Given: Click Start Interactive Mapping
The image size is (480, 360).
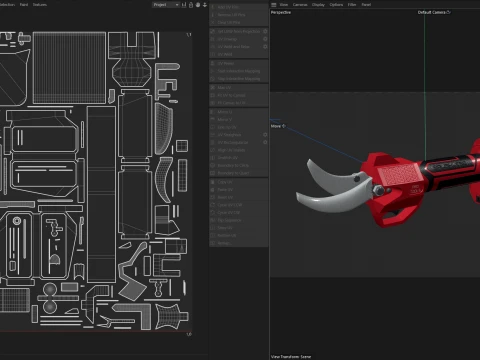Looking at the screenshot, I should tap(239, 71).
